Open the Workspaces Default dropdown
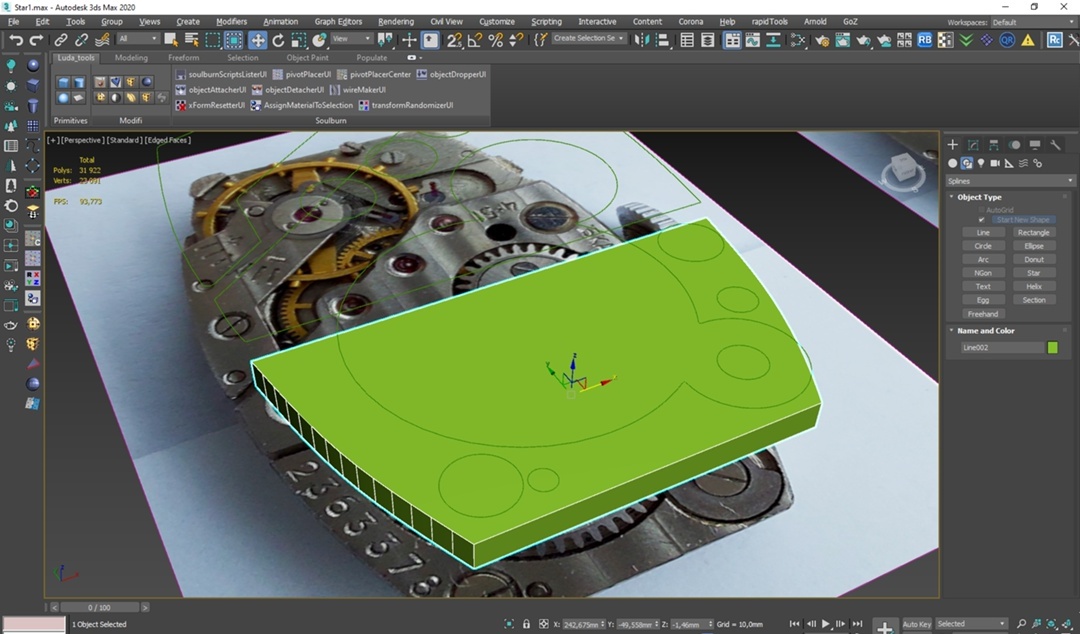This screenshot has width=1080, height=634. click(1032, 22)
